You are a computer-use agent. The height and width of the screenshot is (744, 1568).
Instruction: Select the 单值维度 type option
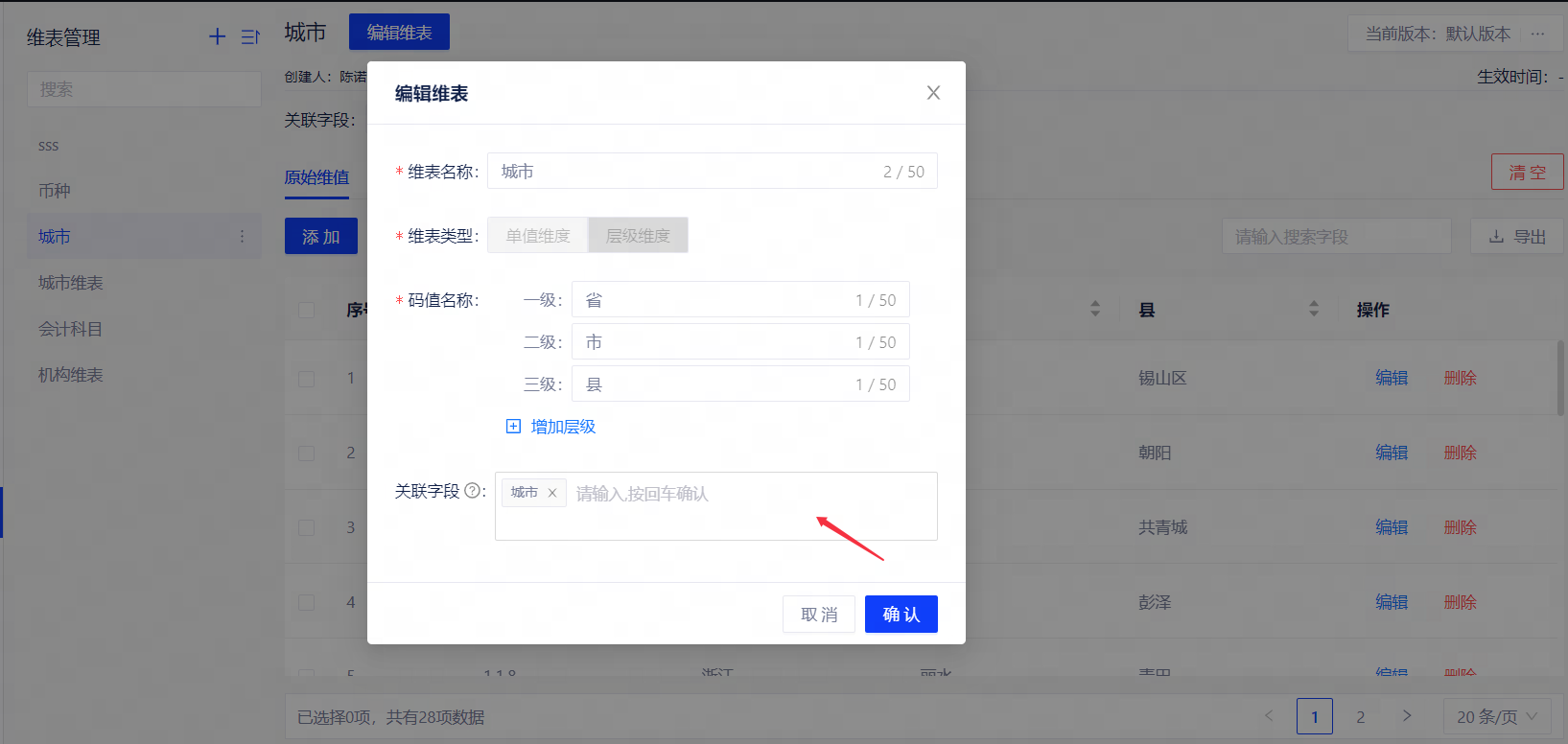pyautogui.click(x=538, y=236)
